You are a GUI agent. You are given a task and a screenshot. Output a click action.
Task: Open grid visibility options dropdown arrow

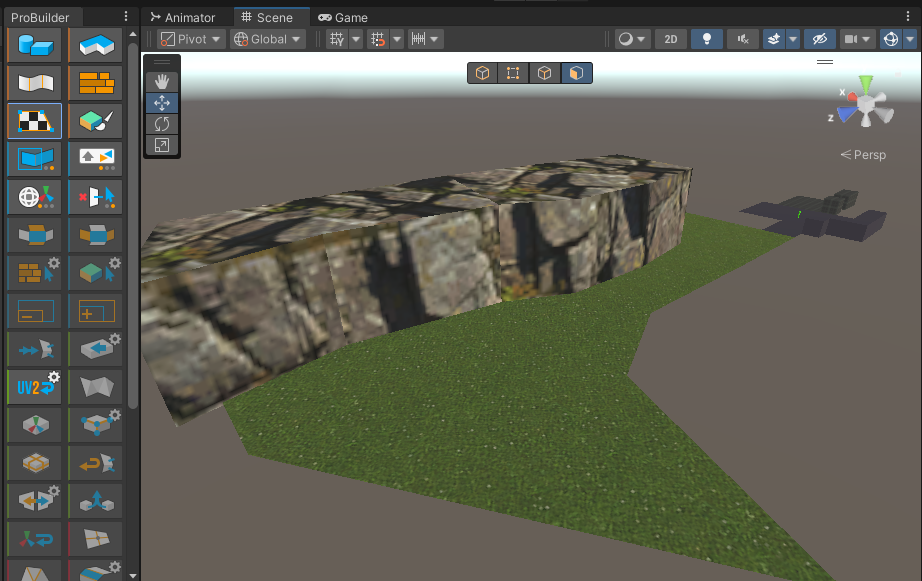click(x=356, y=39)
